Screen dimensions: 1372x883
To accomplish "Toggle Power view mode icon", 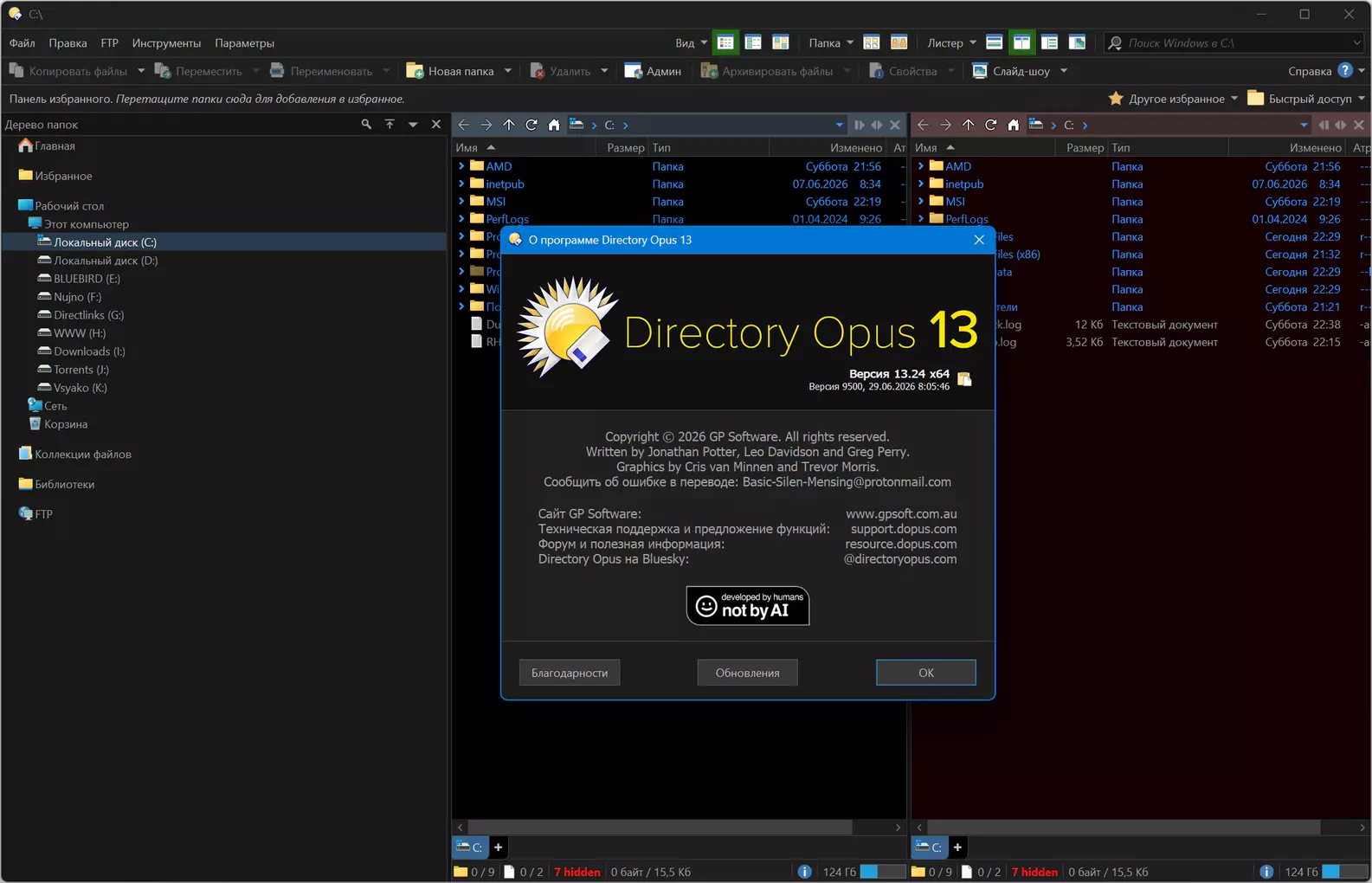I will coord(753,42).
